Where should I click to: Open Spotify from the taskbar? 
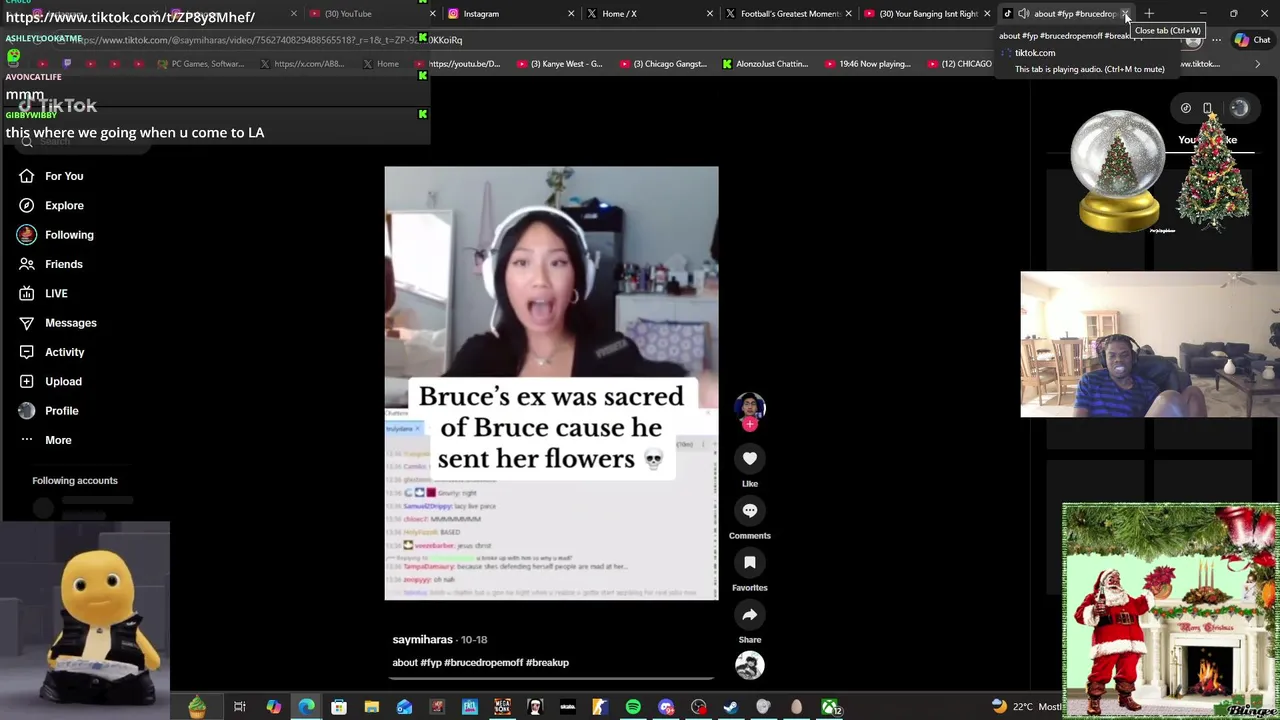pyautogui.click(x=633, y=707)
